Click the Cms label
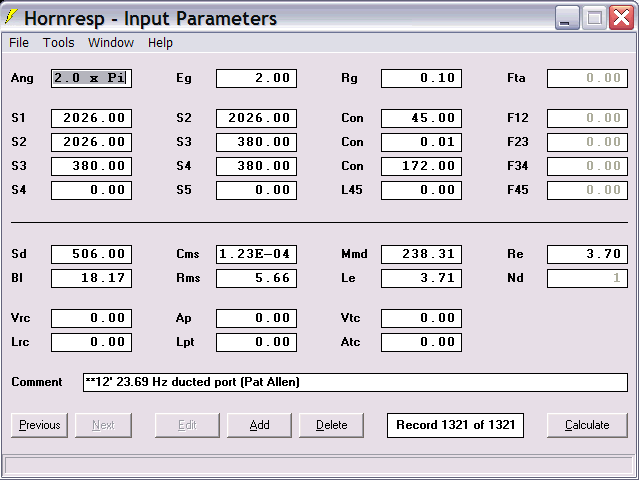Image resolution: width=639 pixels, height=480 pixels. 187,254
